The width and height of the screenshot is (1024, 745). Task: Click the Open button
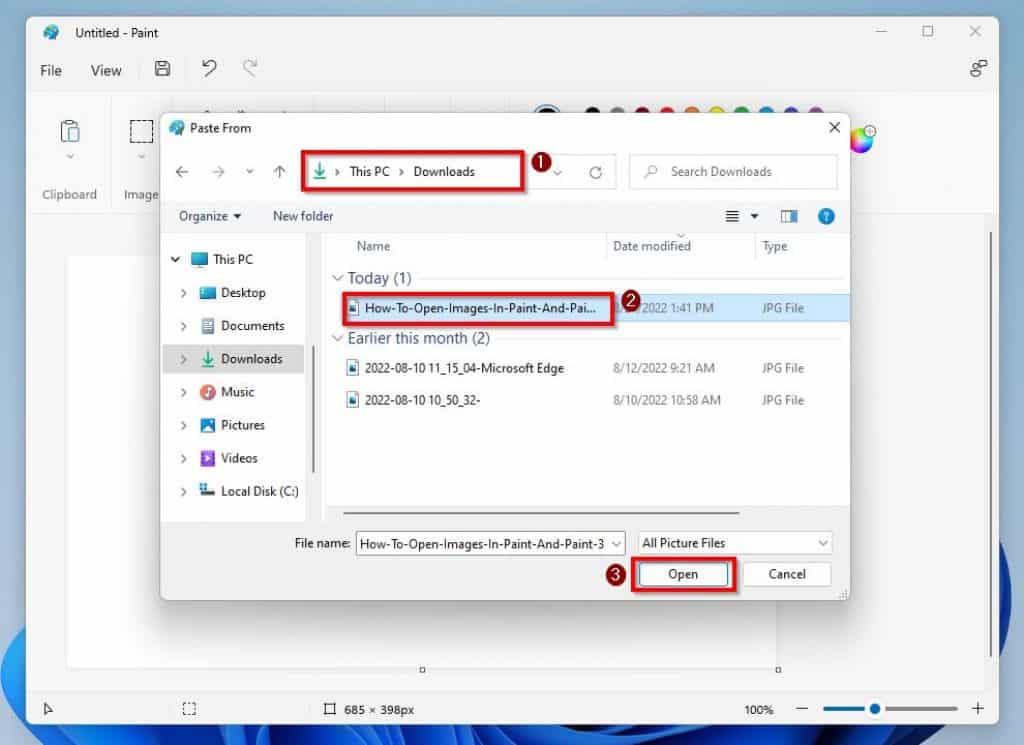683,574
